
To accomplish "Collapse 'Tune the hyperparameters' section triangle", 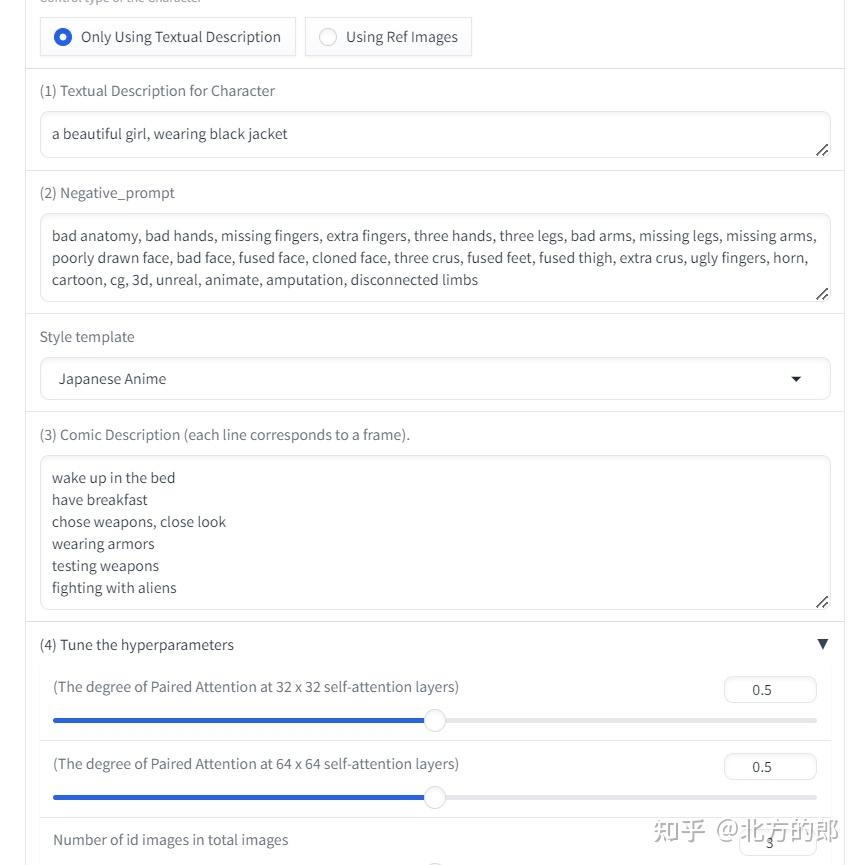I will 822,644.
